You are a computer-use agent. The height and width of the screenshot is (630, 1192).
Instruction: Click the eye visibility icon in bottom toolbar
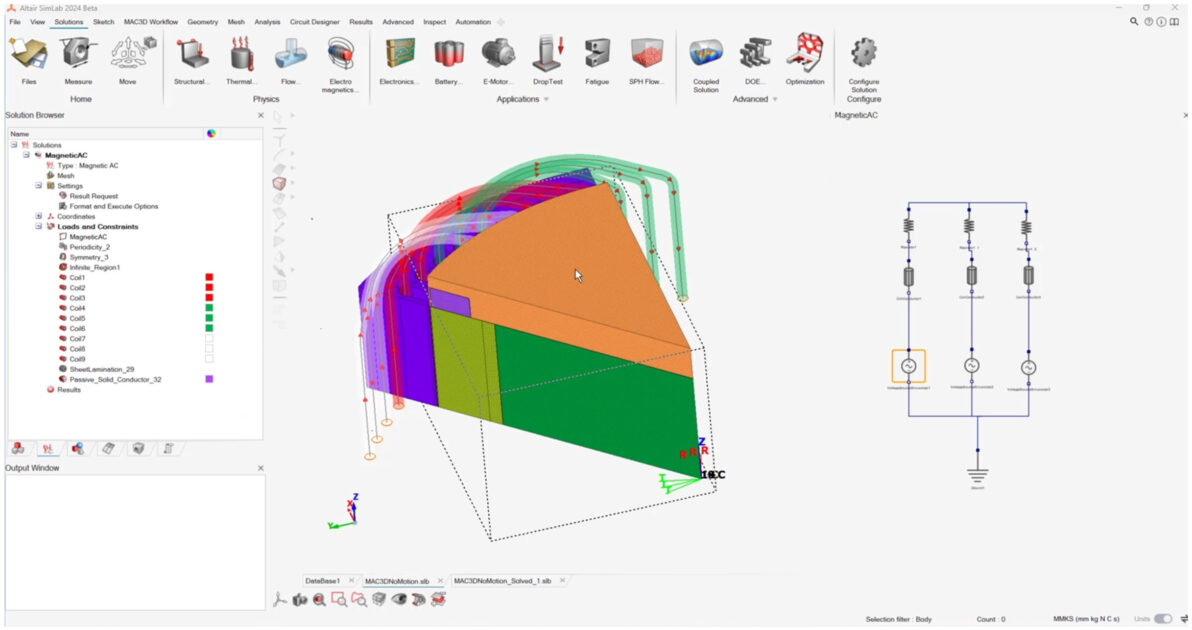pyautogui.click(x=399, y=599)
